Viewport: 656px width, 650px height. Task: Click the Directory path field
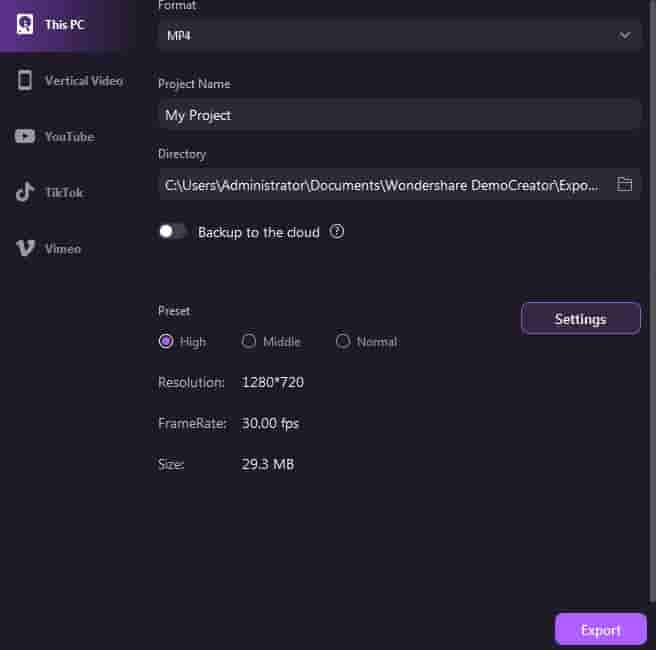pos(385,185)
